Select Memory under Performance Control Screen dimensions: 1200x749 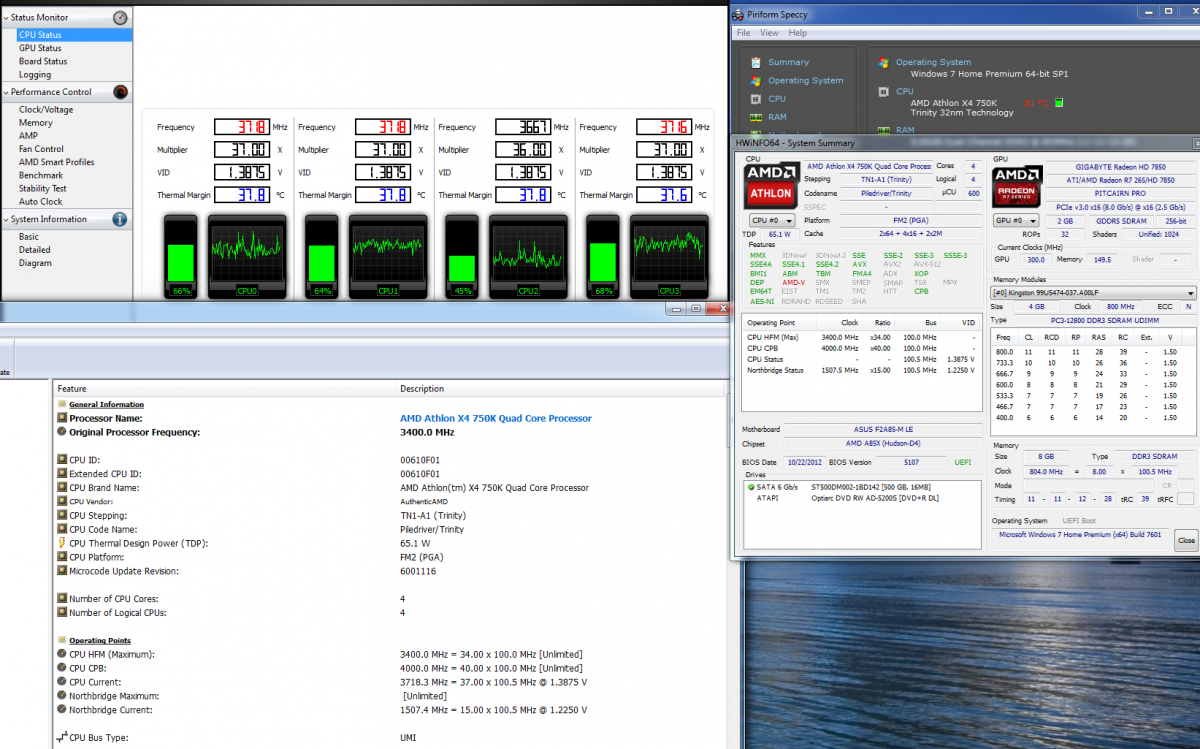pos(36,123)
